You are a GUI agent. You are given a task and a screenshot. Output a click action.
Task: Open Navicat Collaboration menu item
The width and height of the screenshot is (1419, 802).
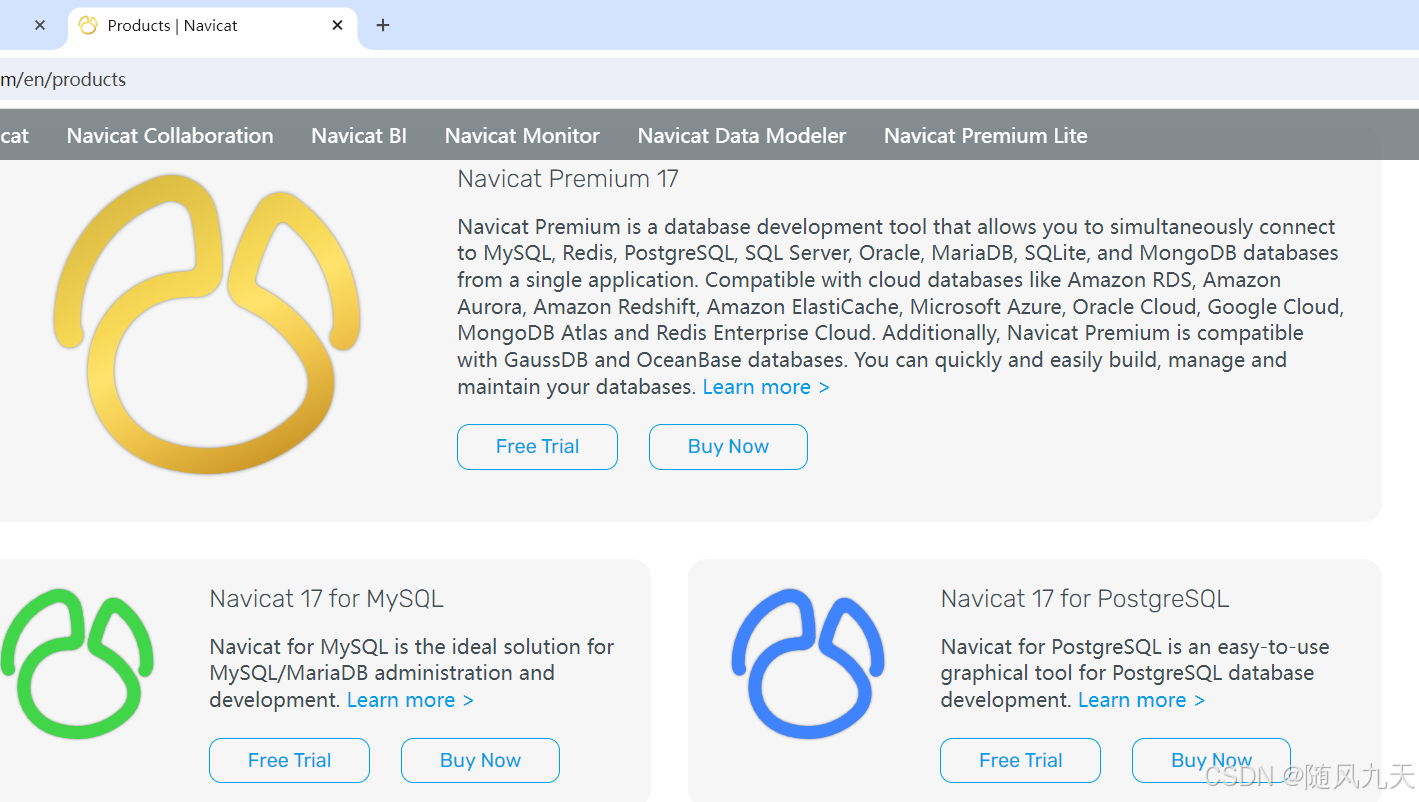point(170,136)
